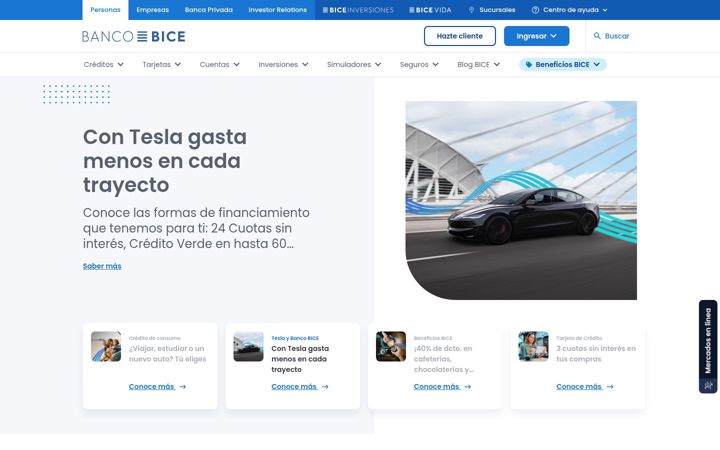Expand the Centro de ayuda dropdown chevron
This screenshot has height=450, width=720.
click(x=605, y=10)
